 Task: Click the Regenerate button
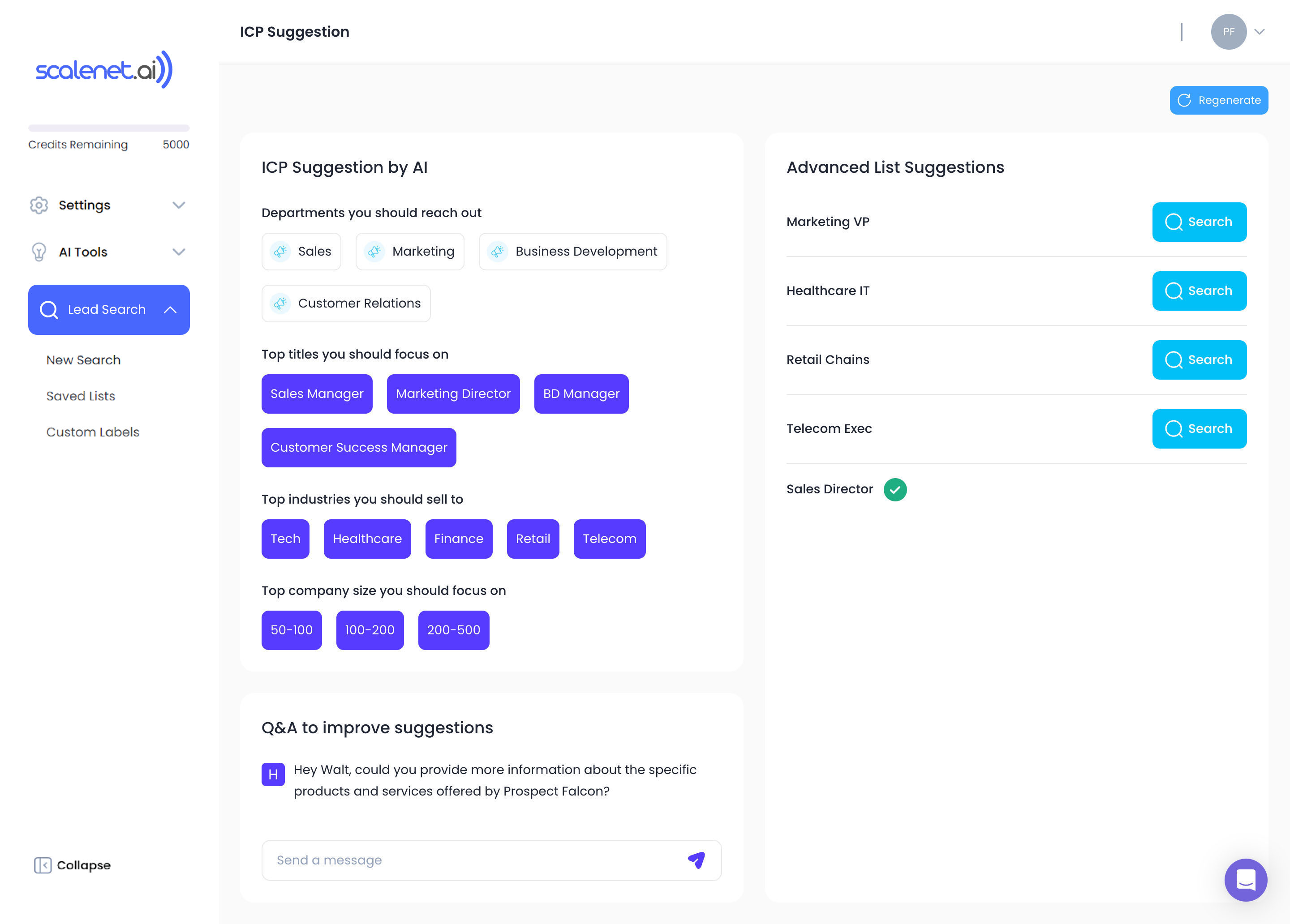(x=1218, y=100)
